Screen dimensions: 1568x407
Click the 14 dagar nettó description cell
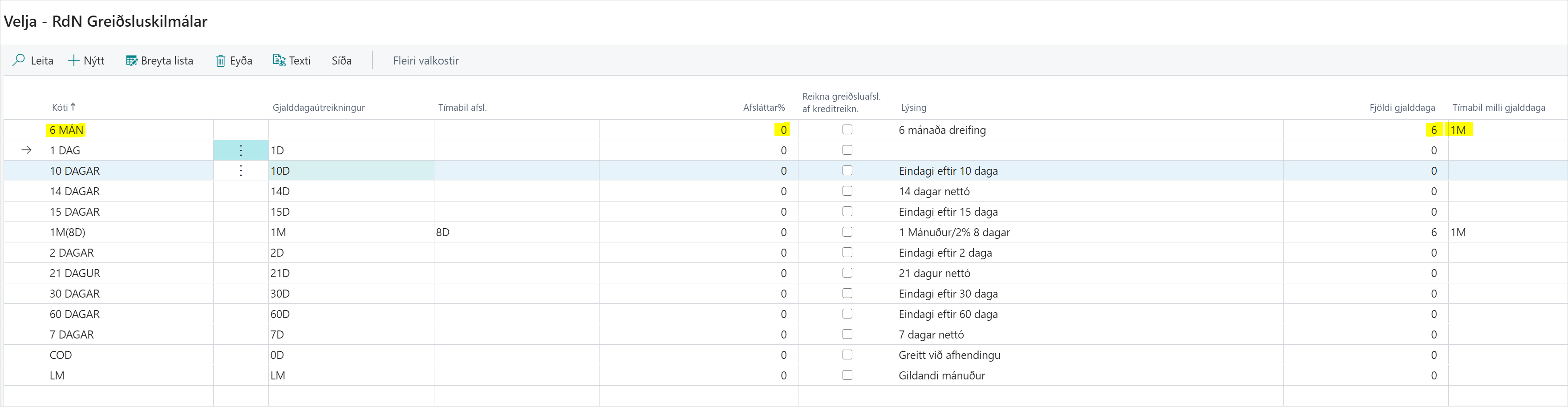[934, 192]
